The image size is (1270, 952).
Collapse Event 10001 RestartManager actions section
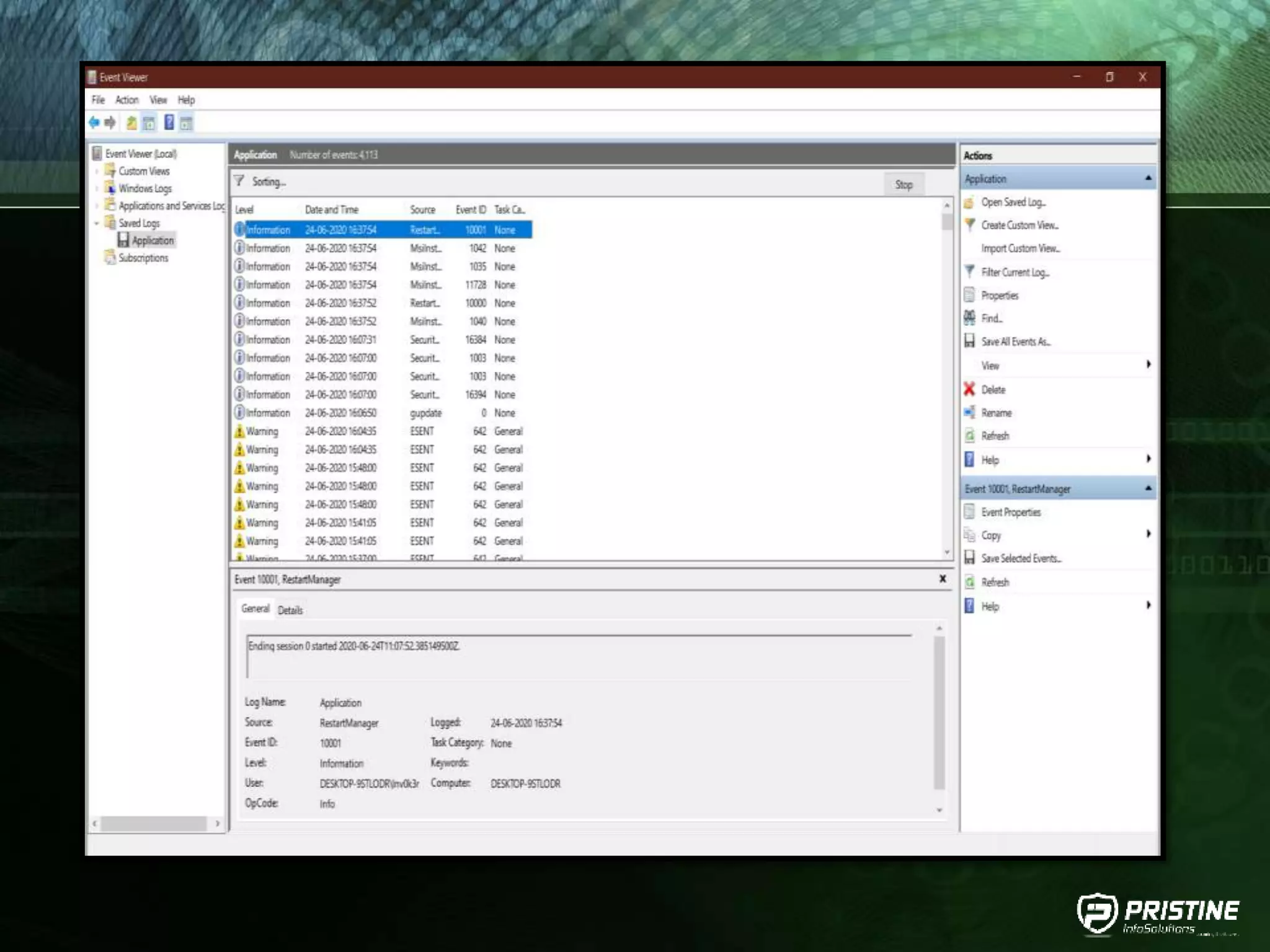click(1148, 488)
